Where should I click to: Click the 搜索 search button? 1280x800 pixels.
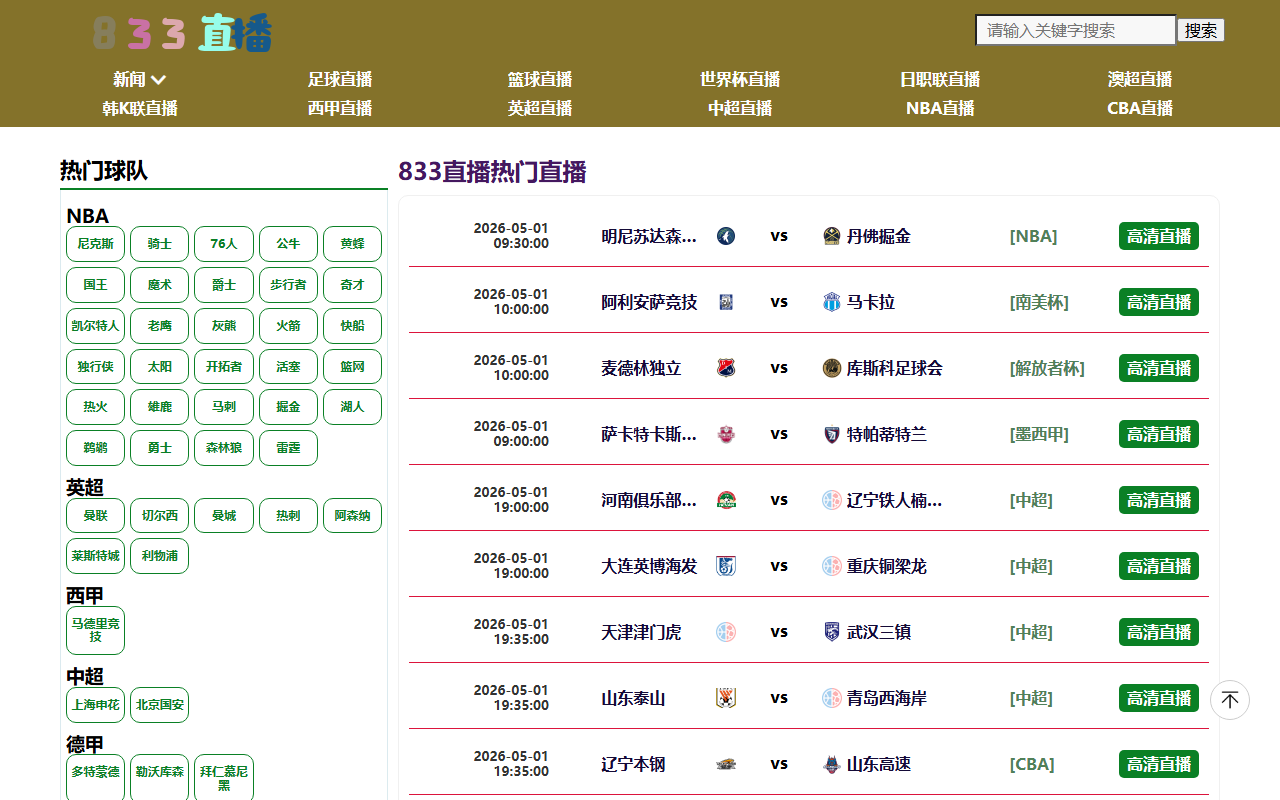point(1201,30)
